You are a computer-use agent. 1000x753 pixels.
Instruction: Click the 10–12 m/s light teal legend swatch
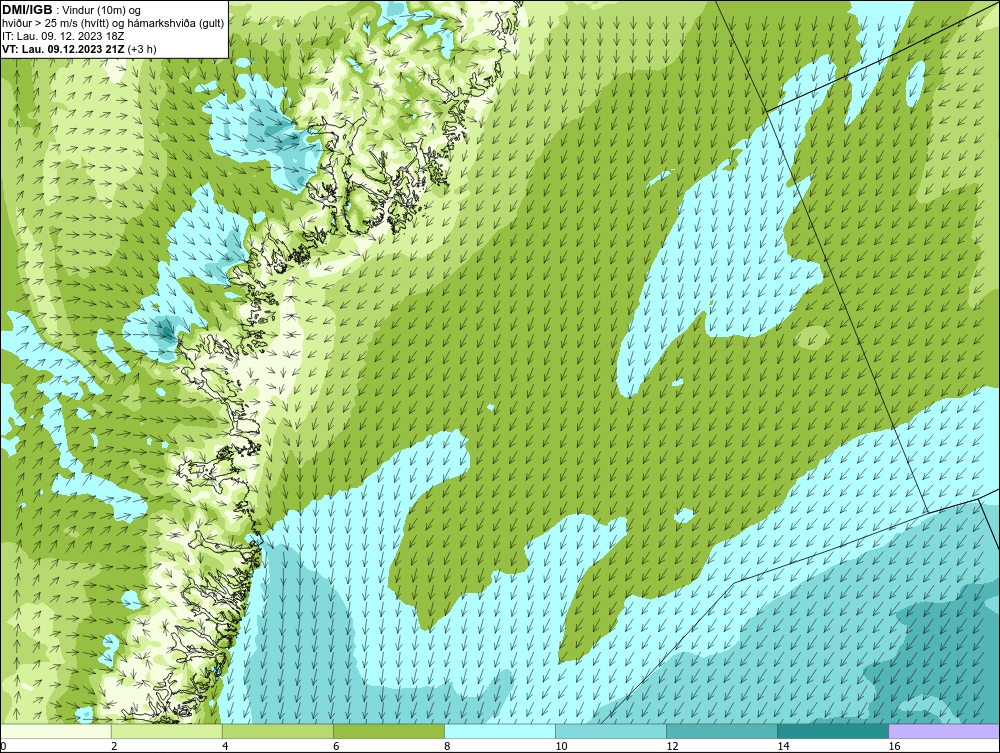point(611,731)
